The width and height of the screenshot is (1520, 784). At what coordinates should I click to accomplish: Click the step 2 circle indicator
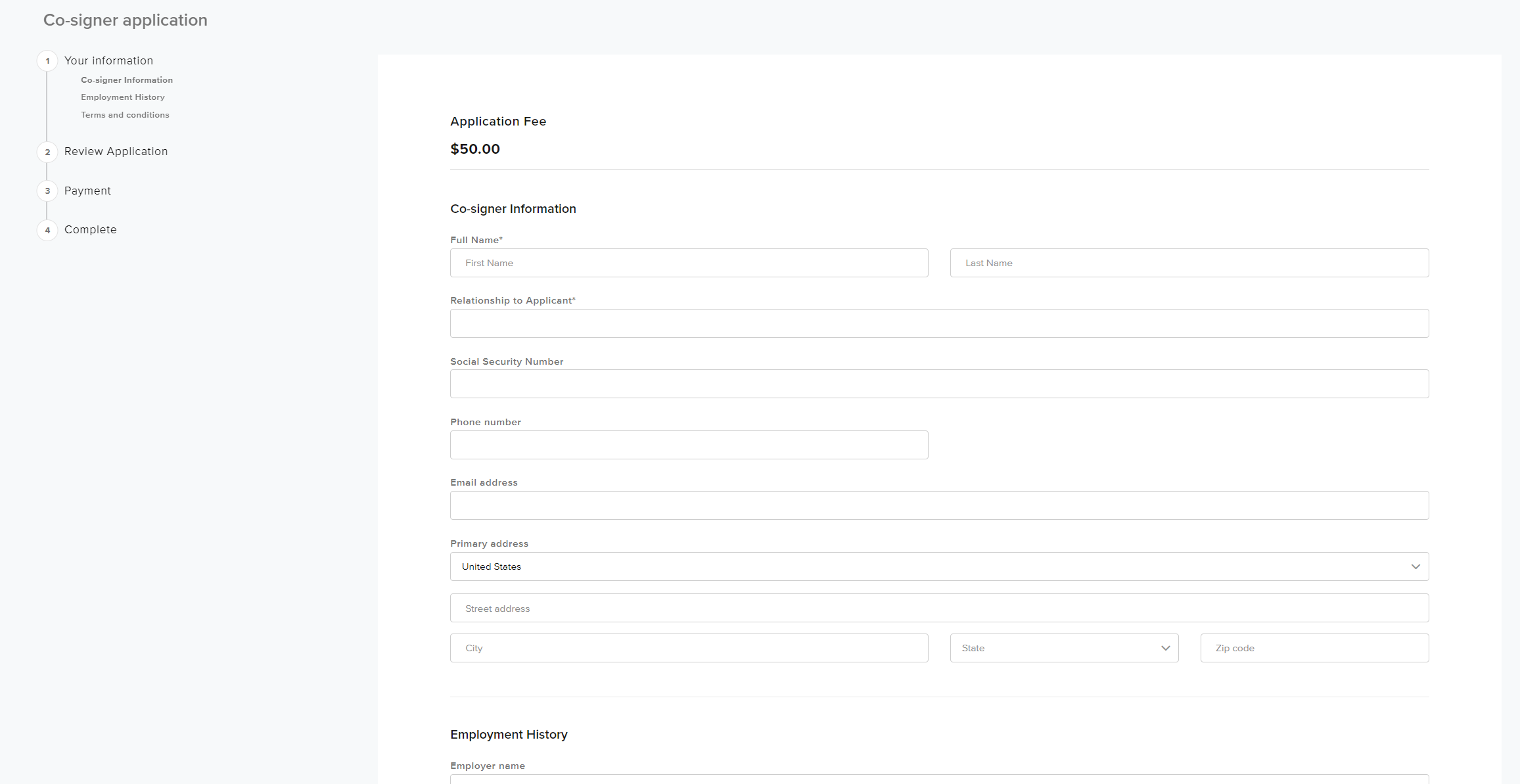(47, 152)
